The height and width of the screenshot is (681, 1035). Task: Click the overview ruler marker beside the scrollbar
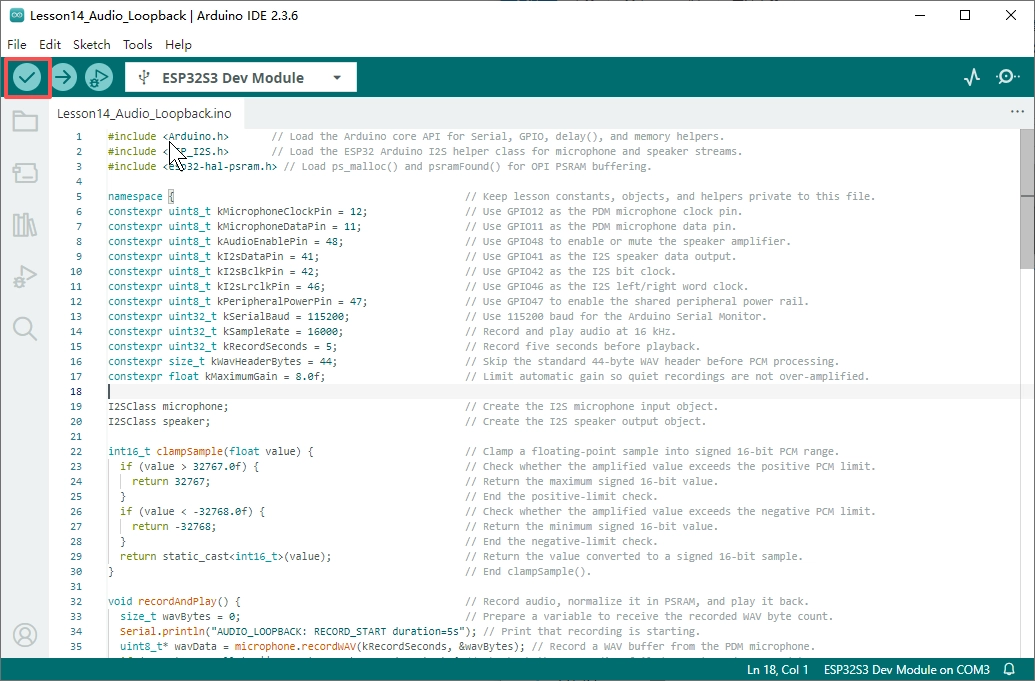(x=1027, y=196)
